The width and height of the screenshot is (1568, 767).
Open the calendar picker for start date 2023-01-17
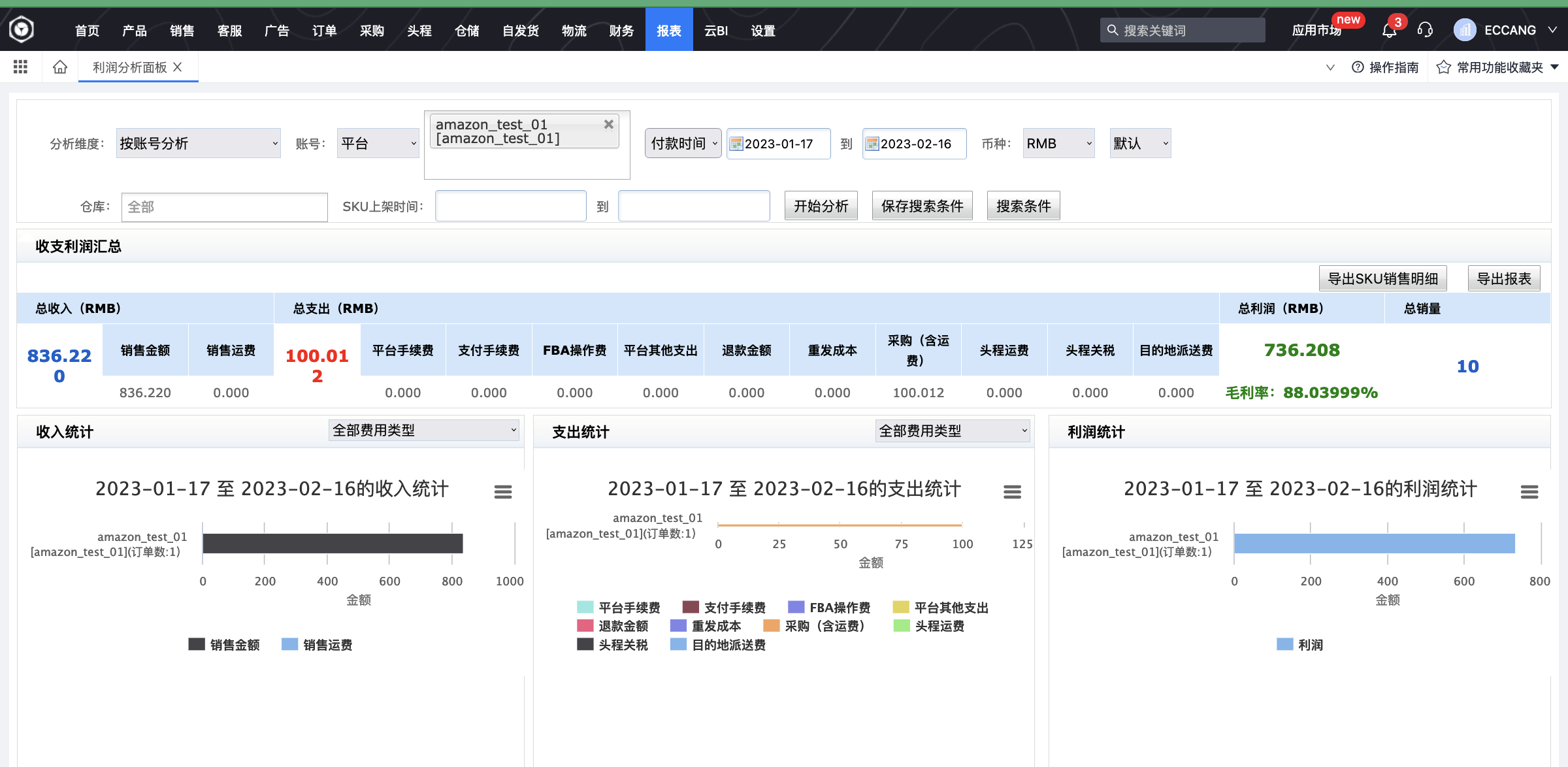737,143
